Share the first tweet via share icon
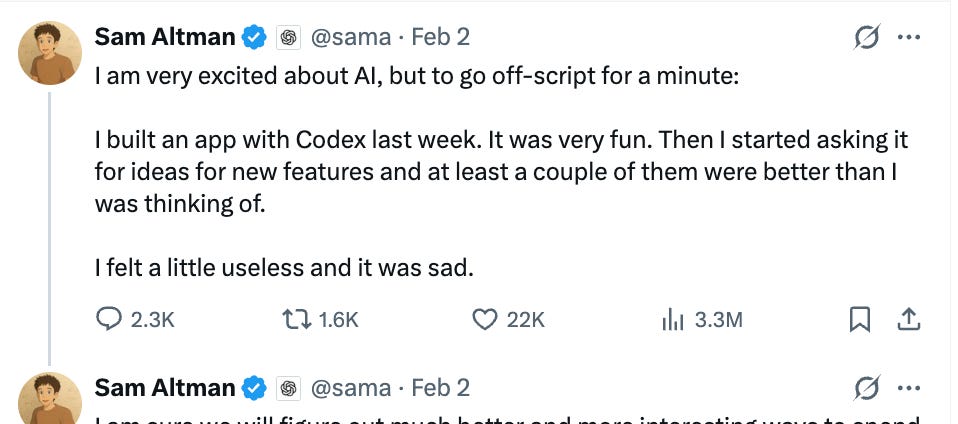The width and height of the screenshot is (958, 424). (x=908, y=319)
